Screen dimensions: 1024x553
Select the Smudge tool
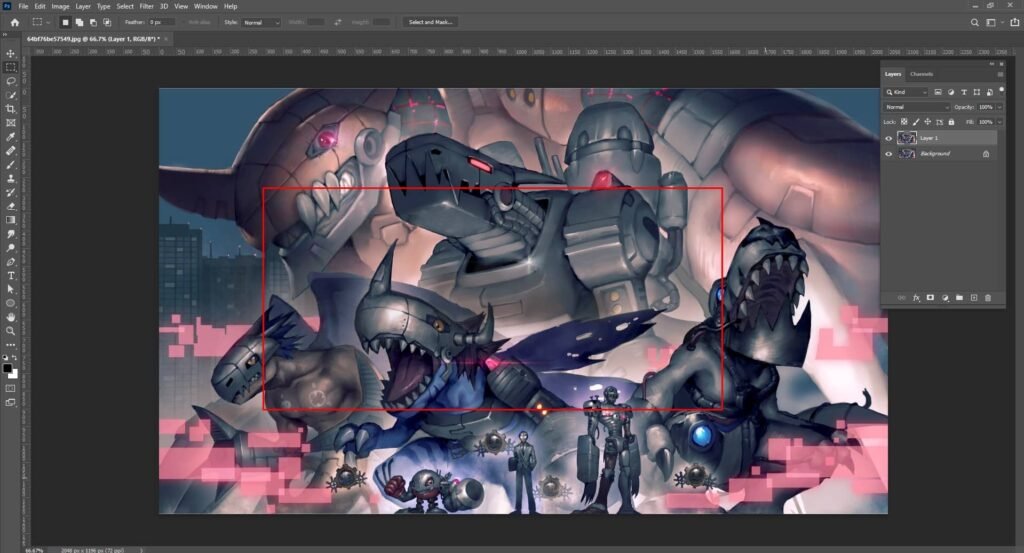coord(10,234)
